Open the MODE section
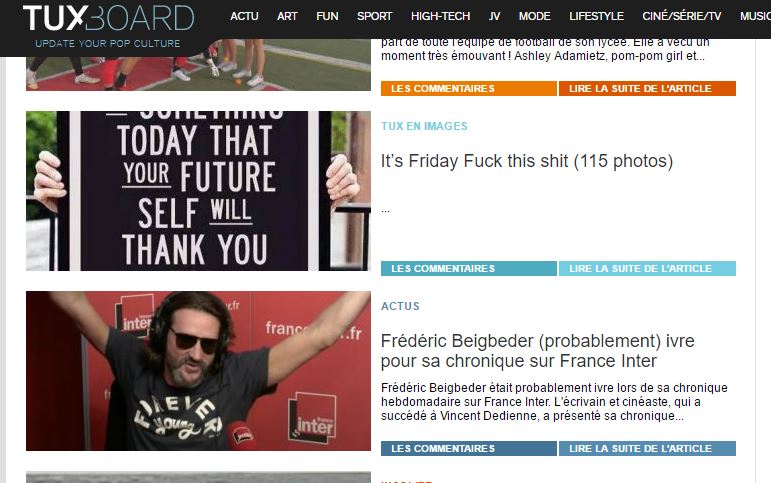Image resolution: width=771 pixels, height=483 pixels. click(x=534, y=16)
